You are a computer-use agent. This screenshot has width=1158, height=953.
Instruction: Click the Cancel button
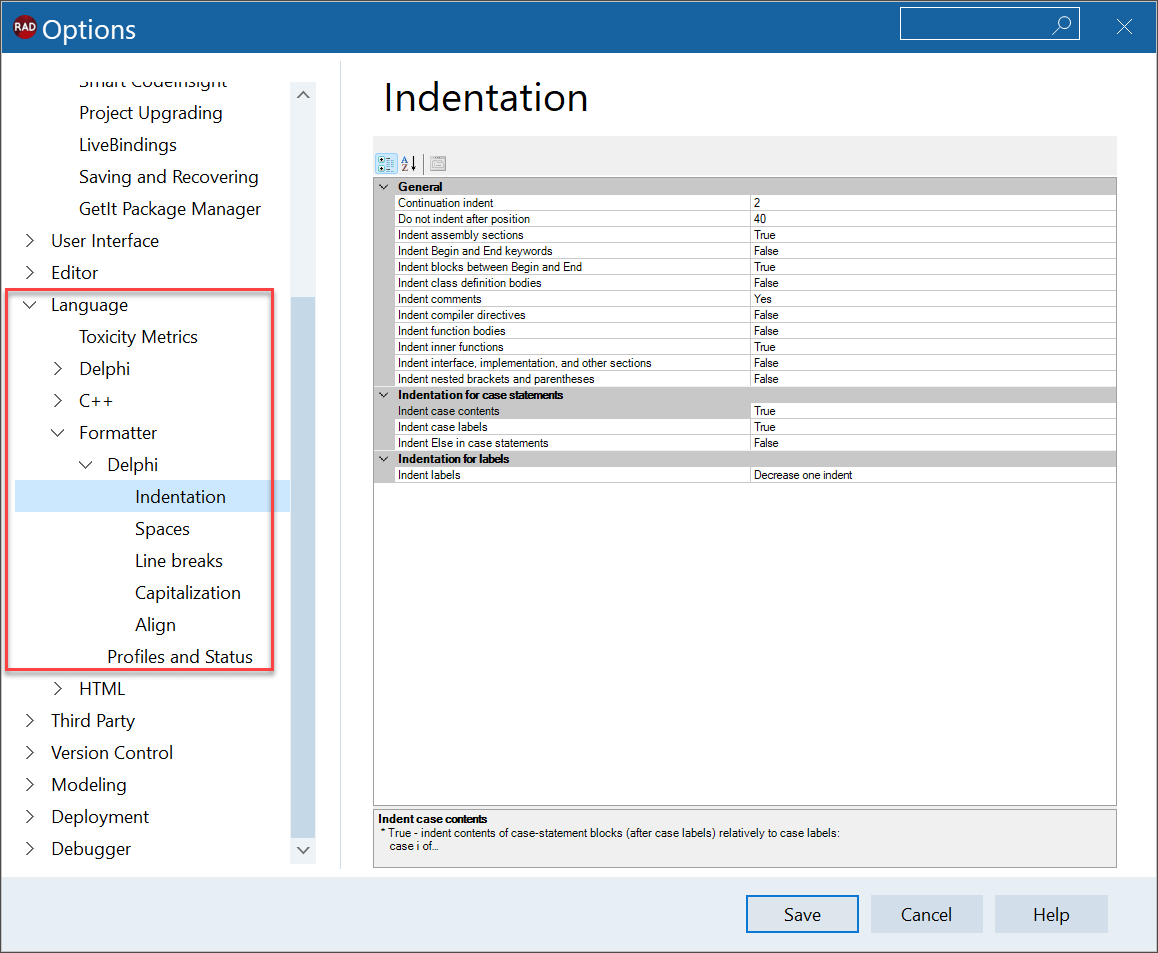pyautogui.click(x=926, y=914)
